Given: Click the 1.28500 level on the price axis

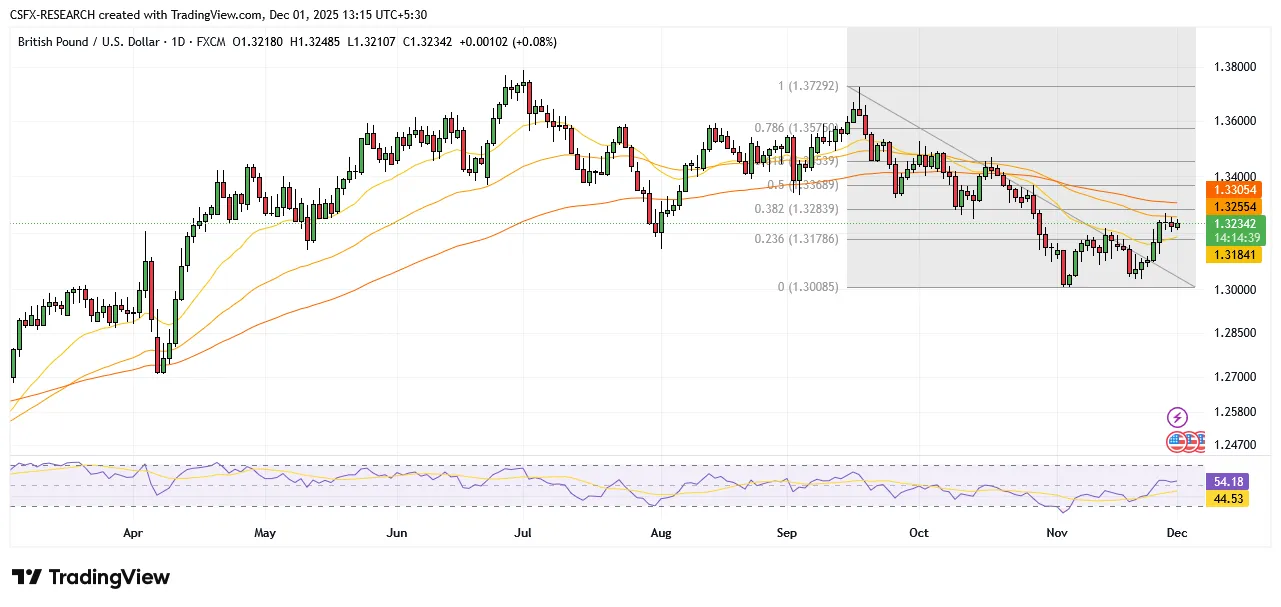Looking at the screenshot, I should tap(1240, 333).
